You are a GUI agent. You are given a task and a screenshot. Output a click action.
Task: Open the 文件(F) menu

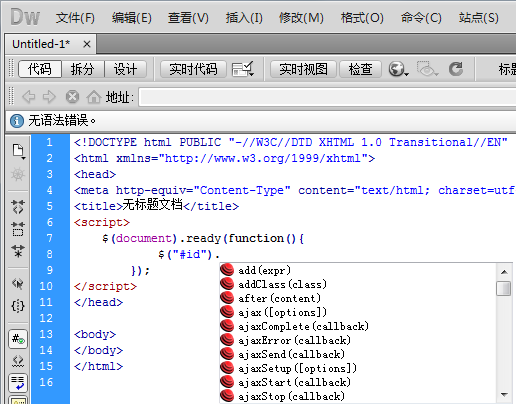tap(75, 18)
